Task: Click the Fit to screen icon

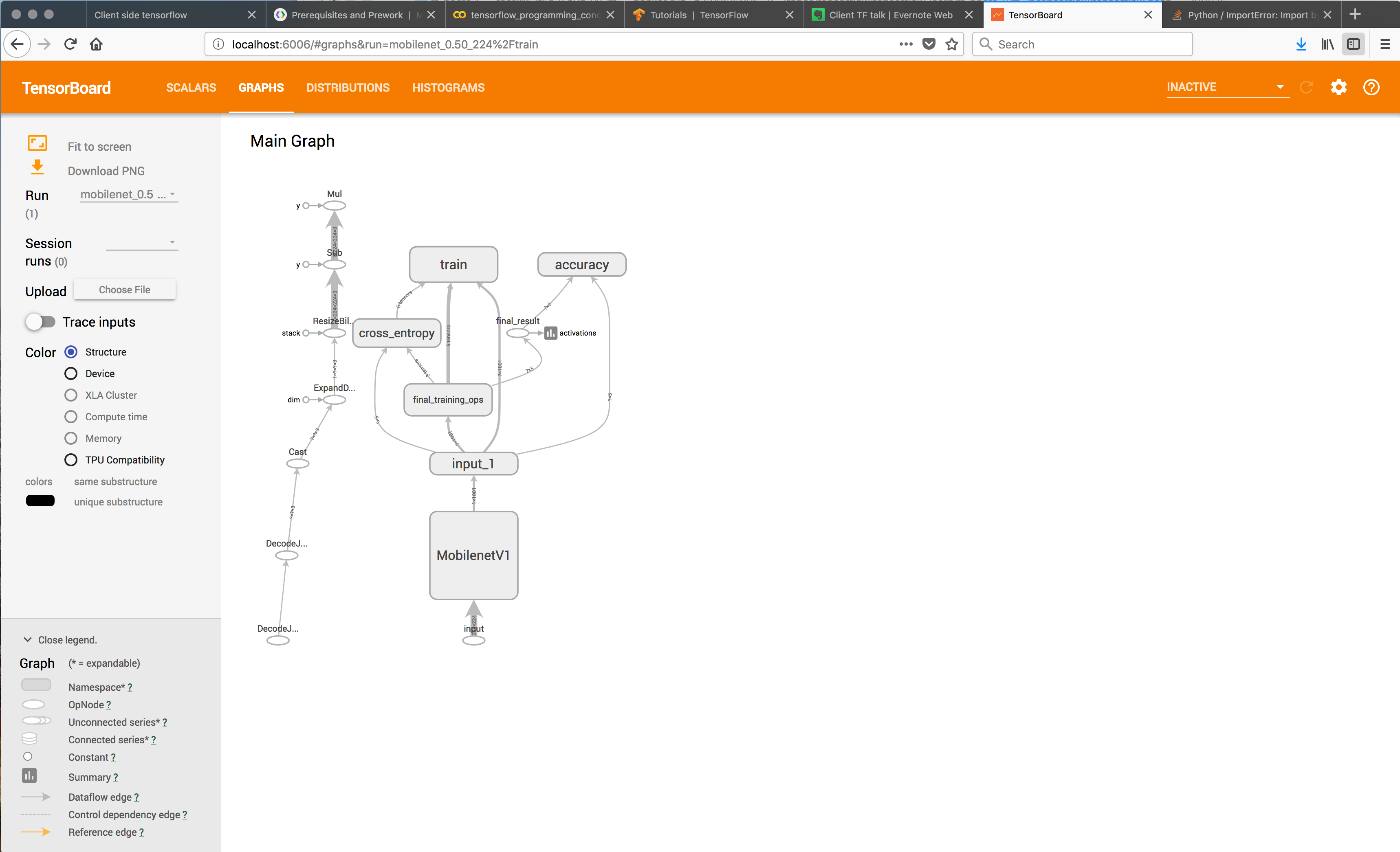Action: click(37, 143)
